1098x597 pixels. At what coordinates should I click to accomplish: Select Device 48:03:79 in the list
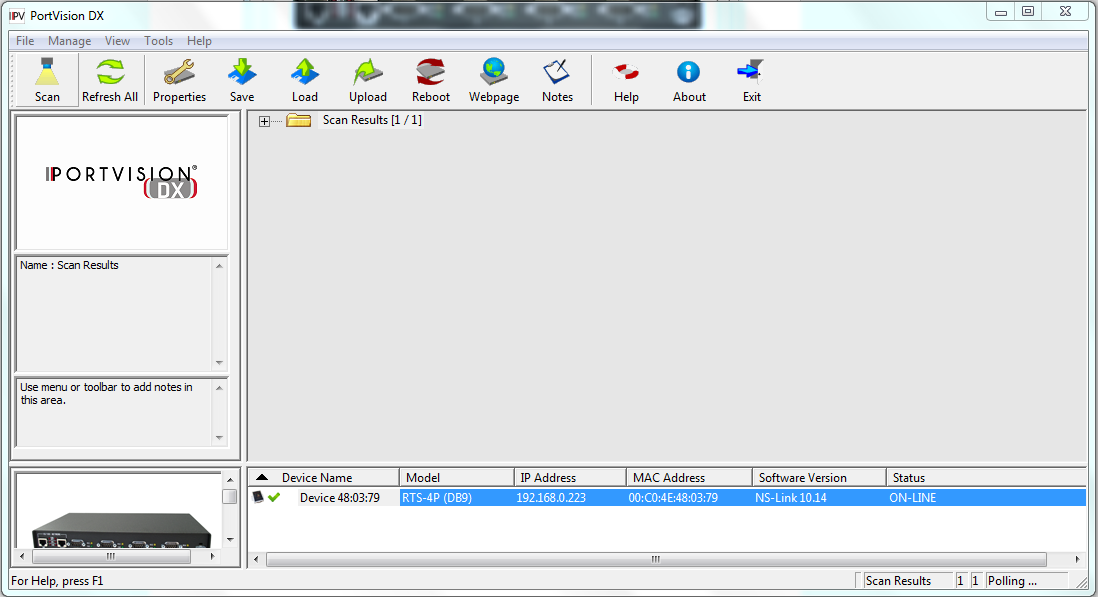[x=340, y=498]
